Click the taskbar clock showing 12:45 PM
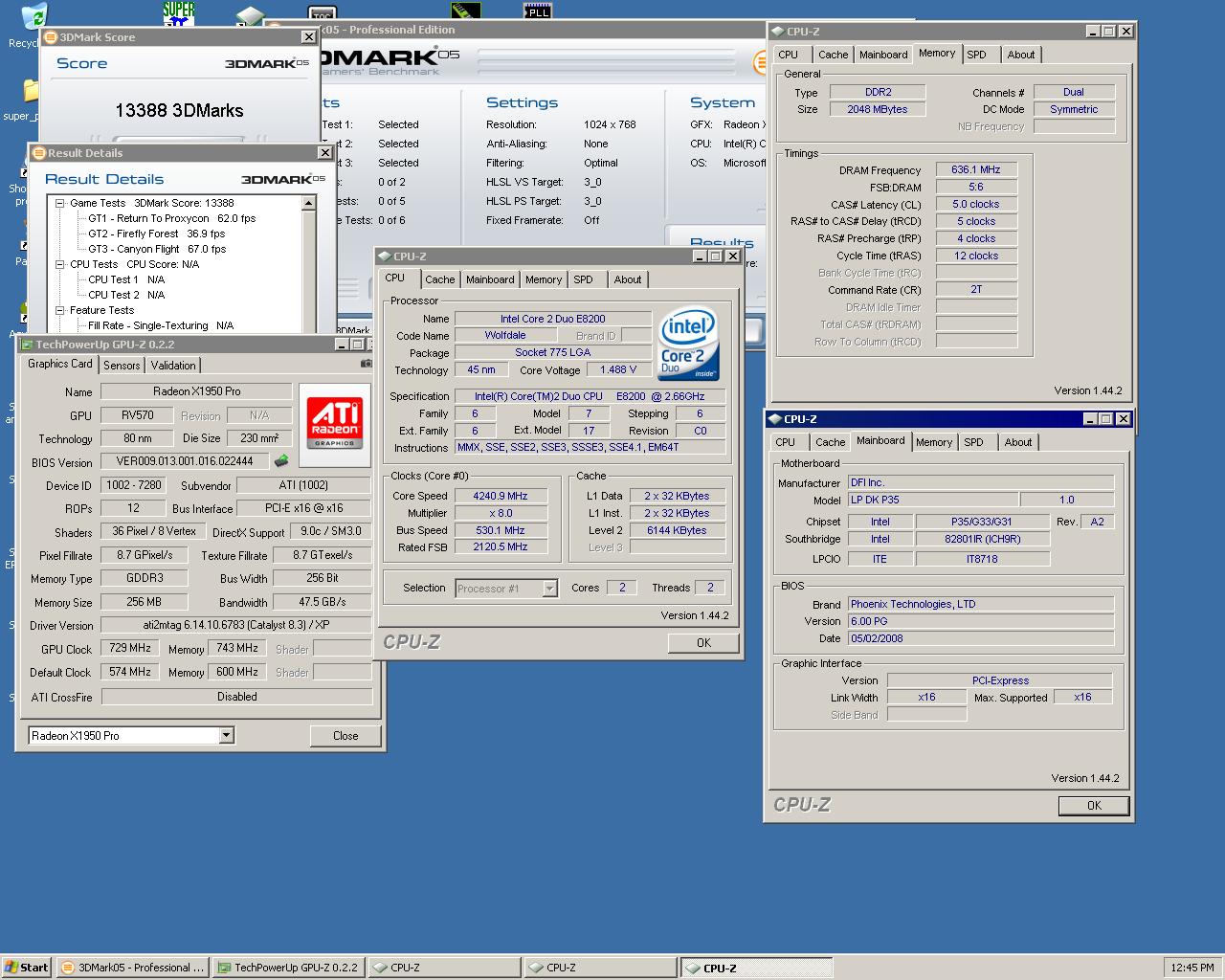The image size is (1225, 980). coord(1192,968)
